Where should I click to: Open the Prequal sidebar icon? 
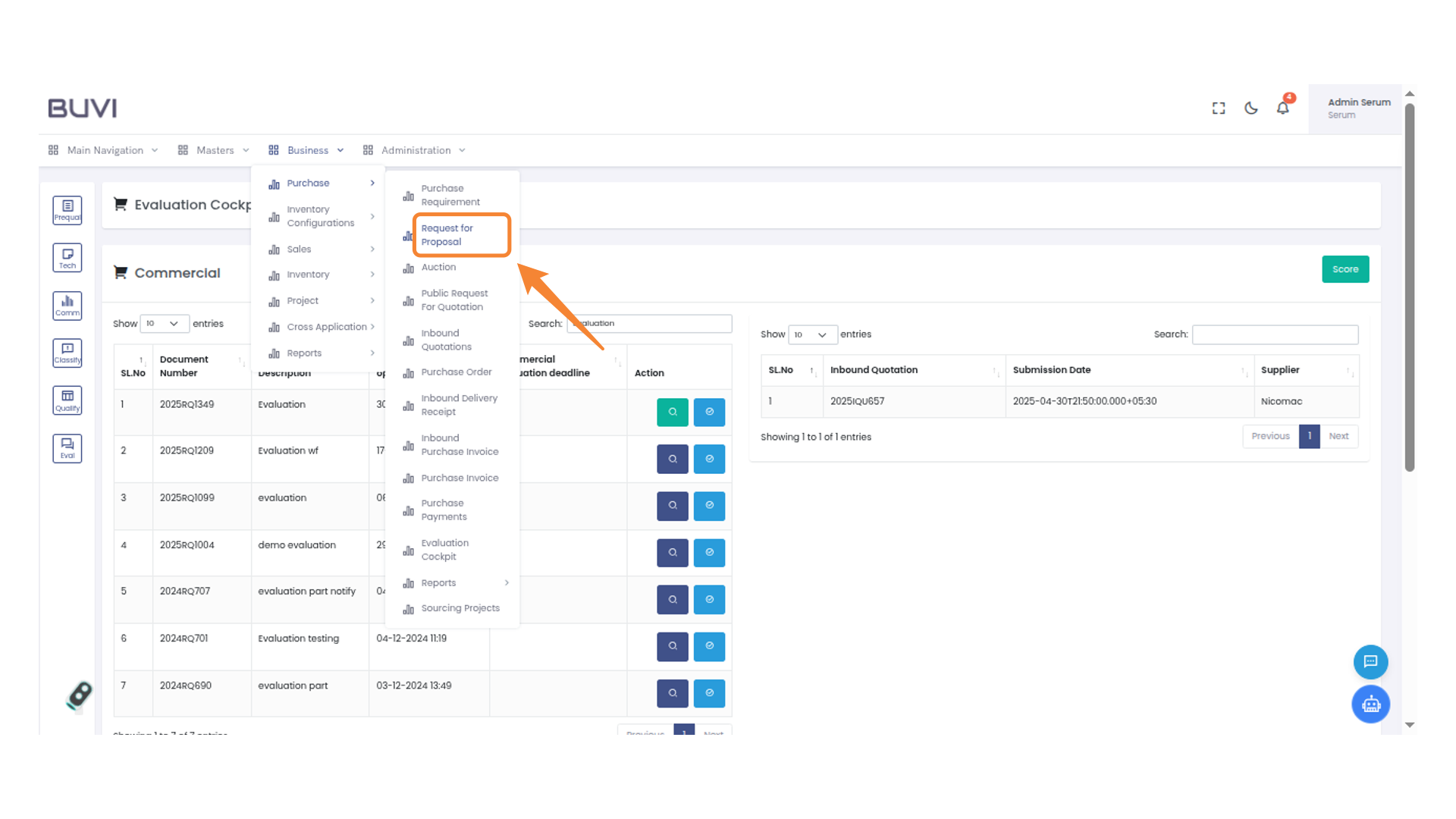(67, 210)
